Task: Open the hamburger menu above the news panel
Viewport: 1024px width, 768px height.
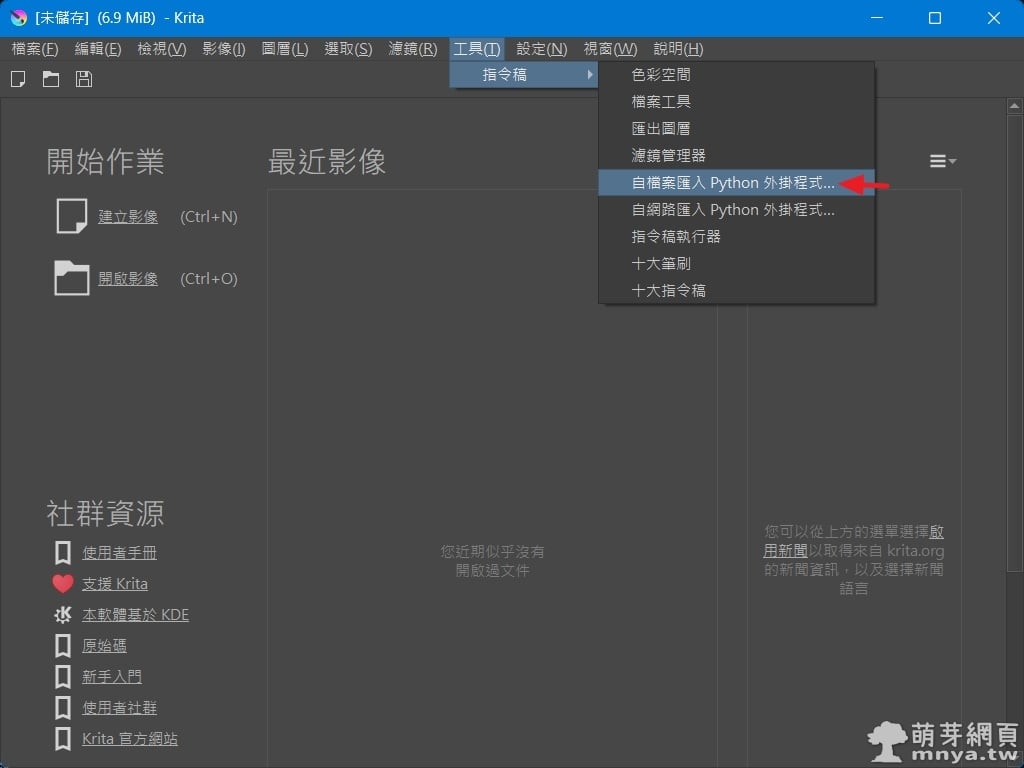Action: [942, 161]
